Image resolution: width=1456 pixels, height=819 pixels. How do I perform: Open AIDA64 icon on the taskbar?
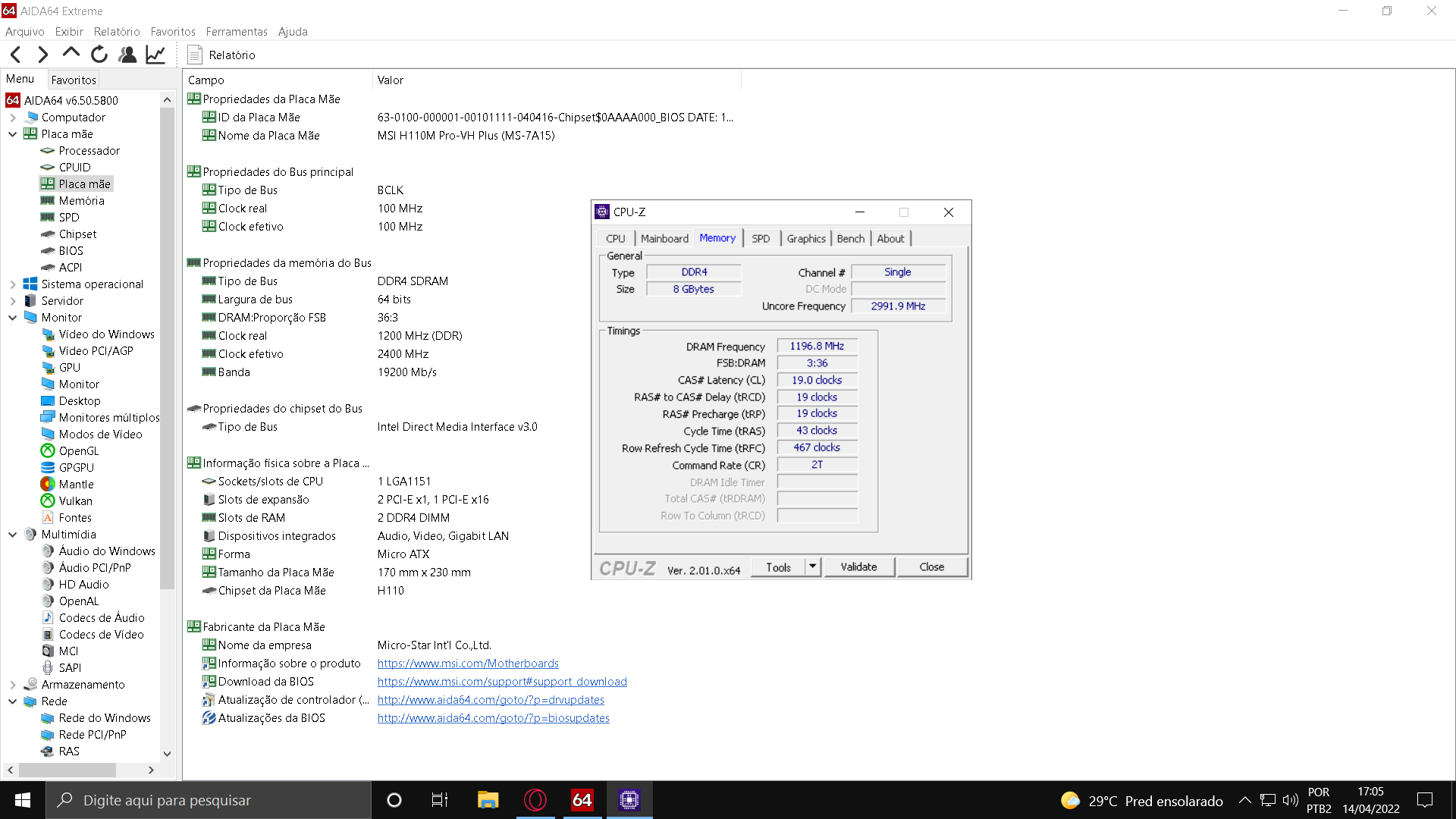click(582, 800)
